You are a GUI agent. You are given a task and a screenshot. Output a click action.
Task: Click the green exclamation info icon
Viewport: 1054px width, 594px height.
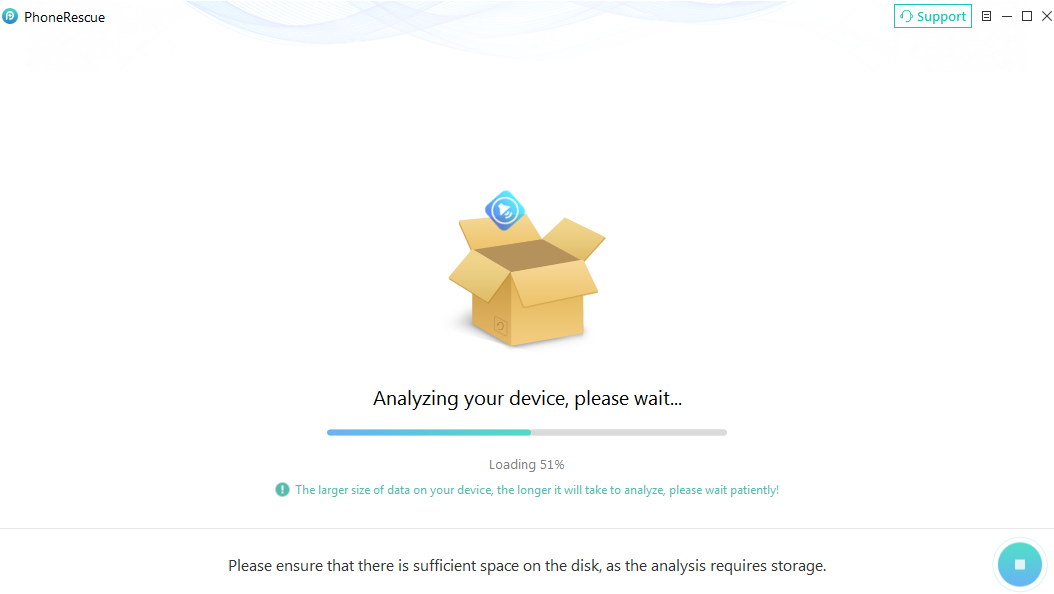tap(282, 490)
